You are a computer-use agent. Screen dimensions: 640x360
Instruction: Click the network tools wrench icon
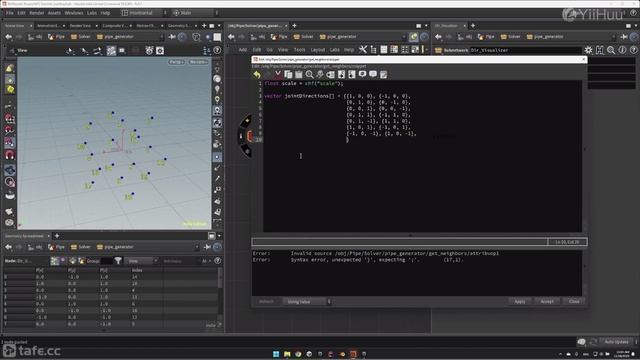[x=363, y=50]
